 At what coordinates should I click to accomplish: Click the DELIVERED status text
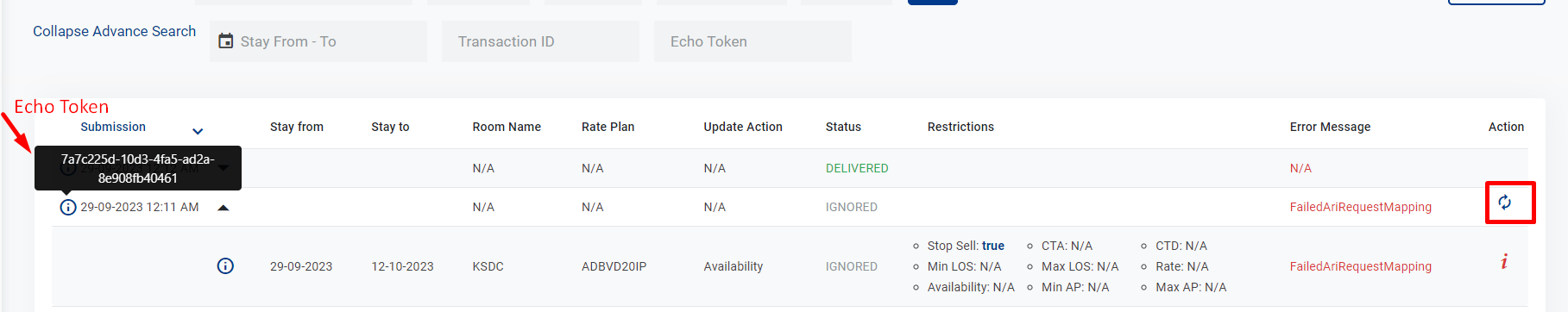click(x=857, y=168)
